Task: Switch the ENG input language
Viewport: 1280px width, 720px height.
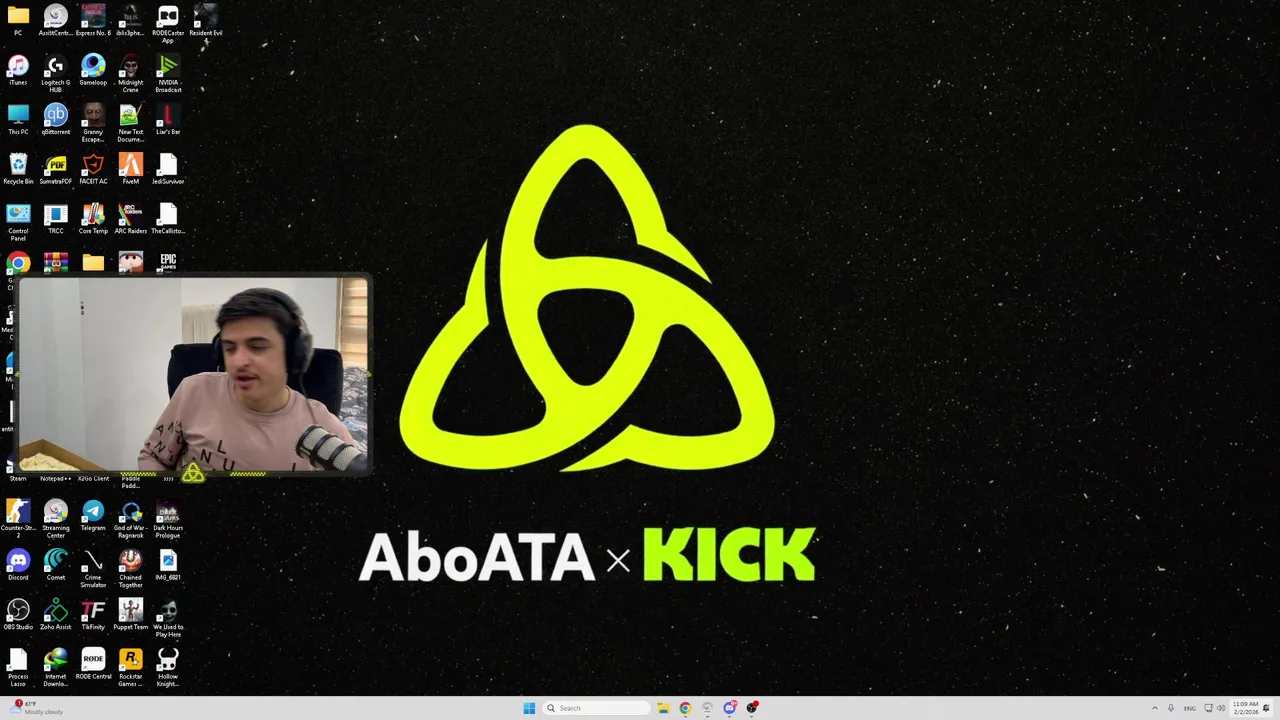Action: [x=1190, y=708]
